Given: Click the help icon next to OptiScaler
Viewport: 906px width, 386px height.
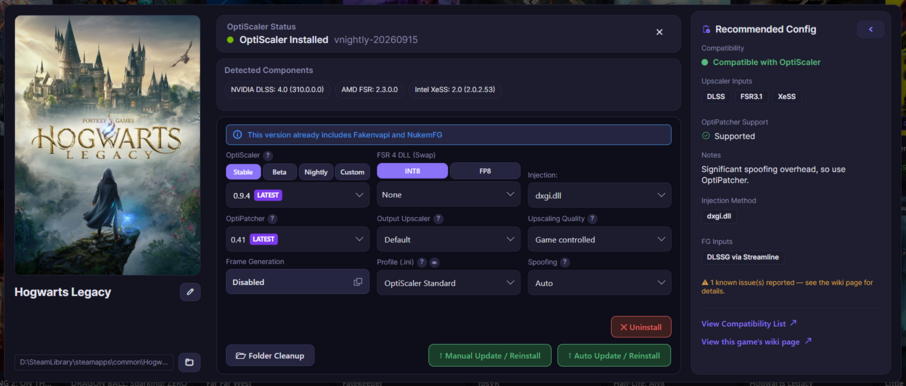Looking at the screenshot, I should click(x=268, y=155).
